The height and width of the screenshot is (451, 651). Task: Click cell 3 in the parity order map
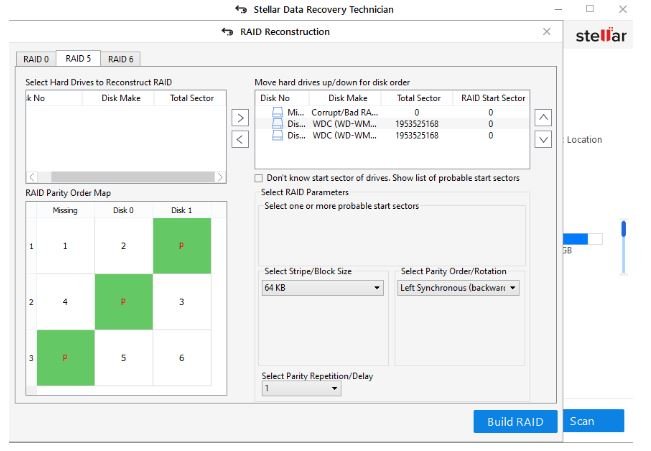pos(182,302)
